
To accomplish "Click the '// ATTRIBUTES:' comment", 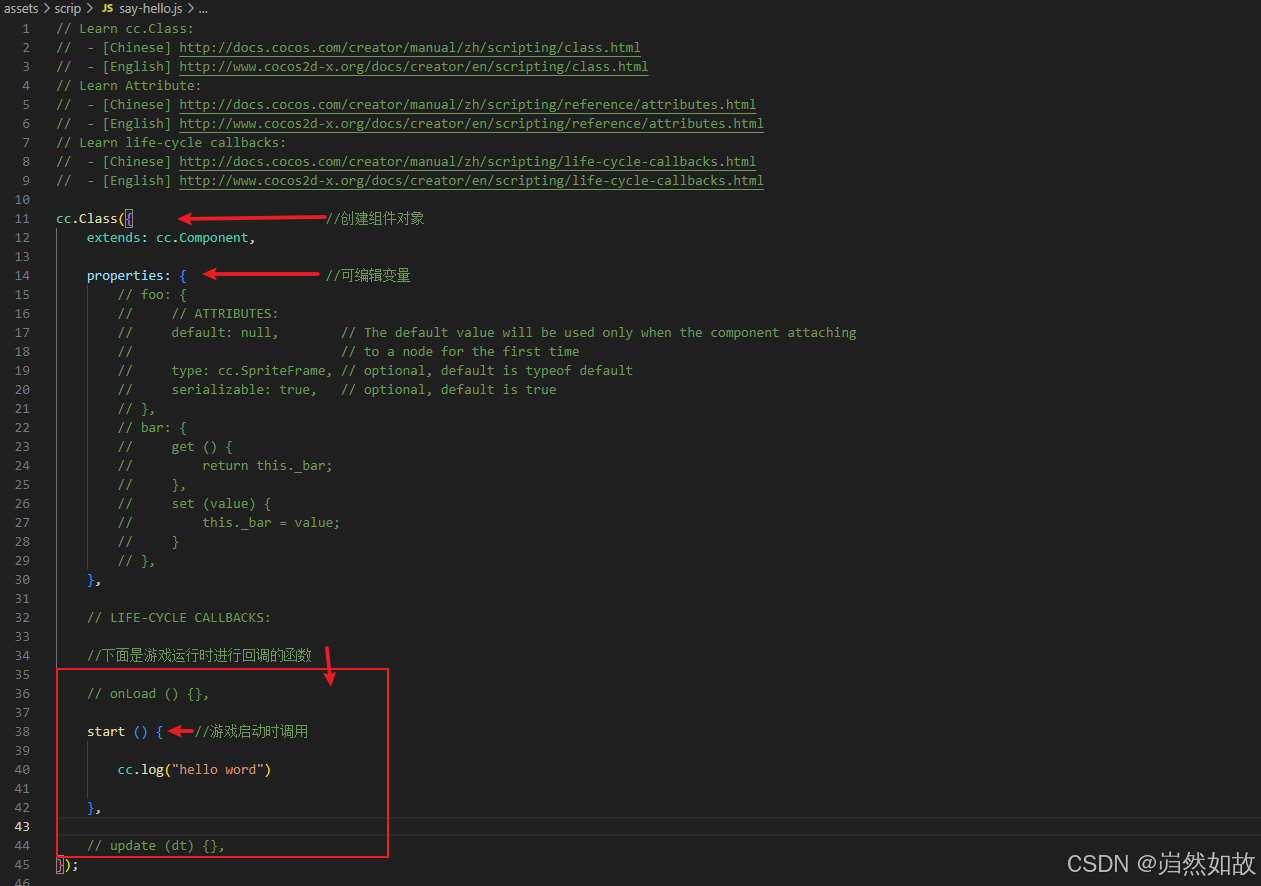I will [x=225, y=313].
